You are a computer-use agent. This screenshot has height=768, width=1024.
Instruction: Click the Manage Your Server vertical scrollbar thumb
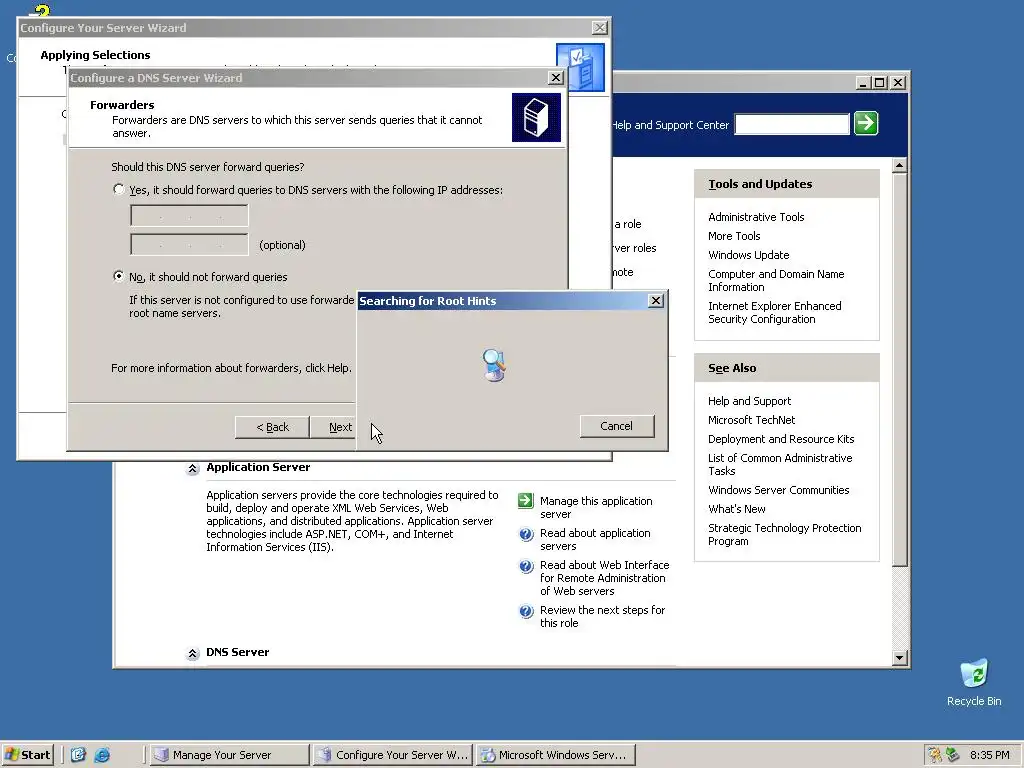click(899, 370)
